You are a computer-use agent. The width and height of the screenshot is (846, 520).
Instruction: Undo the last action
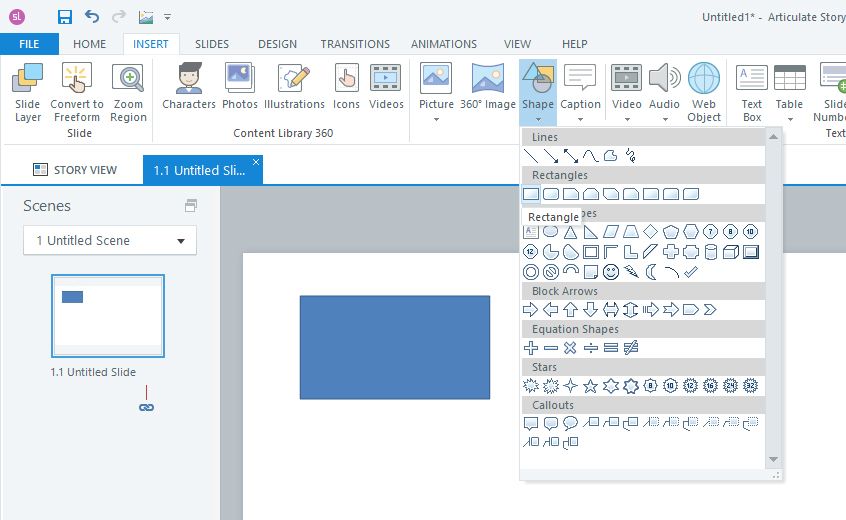tap(92, 17)
